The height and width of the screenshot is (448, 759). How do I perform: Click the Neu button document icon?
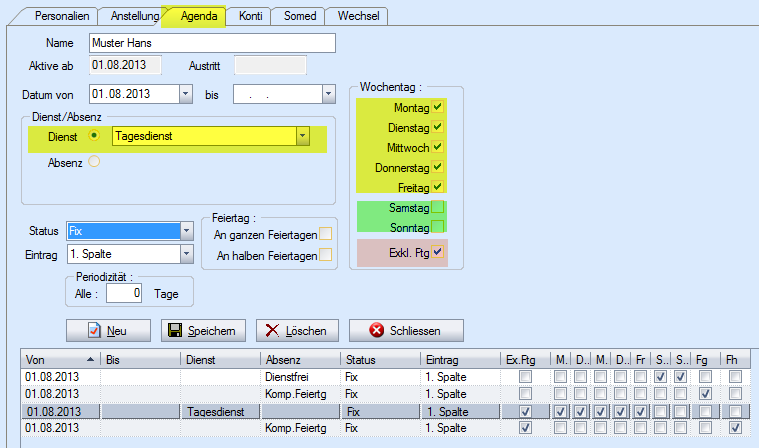coord(94,330)
